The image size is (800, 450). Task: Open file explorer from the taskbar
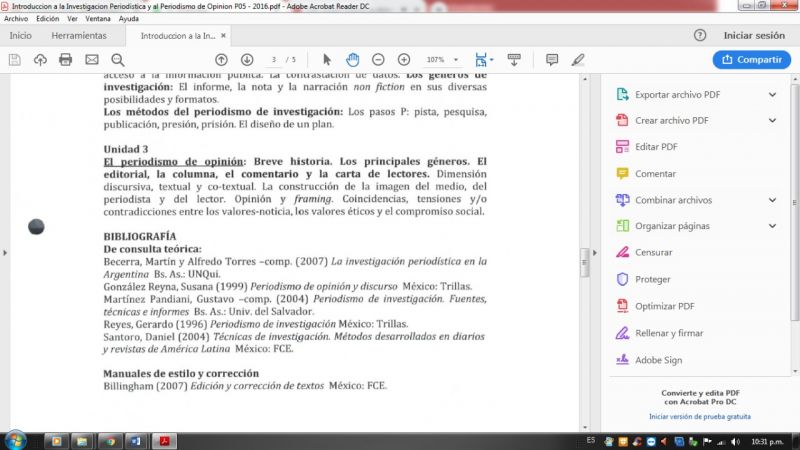click(x=82, y=441)
